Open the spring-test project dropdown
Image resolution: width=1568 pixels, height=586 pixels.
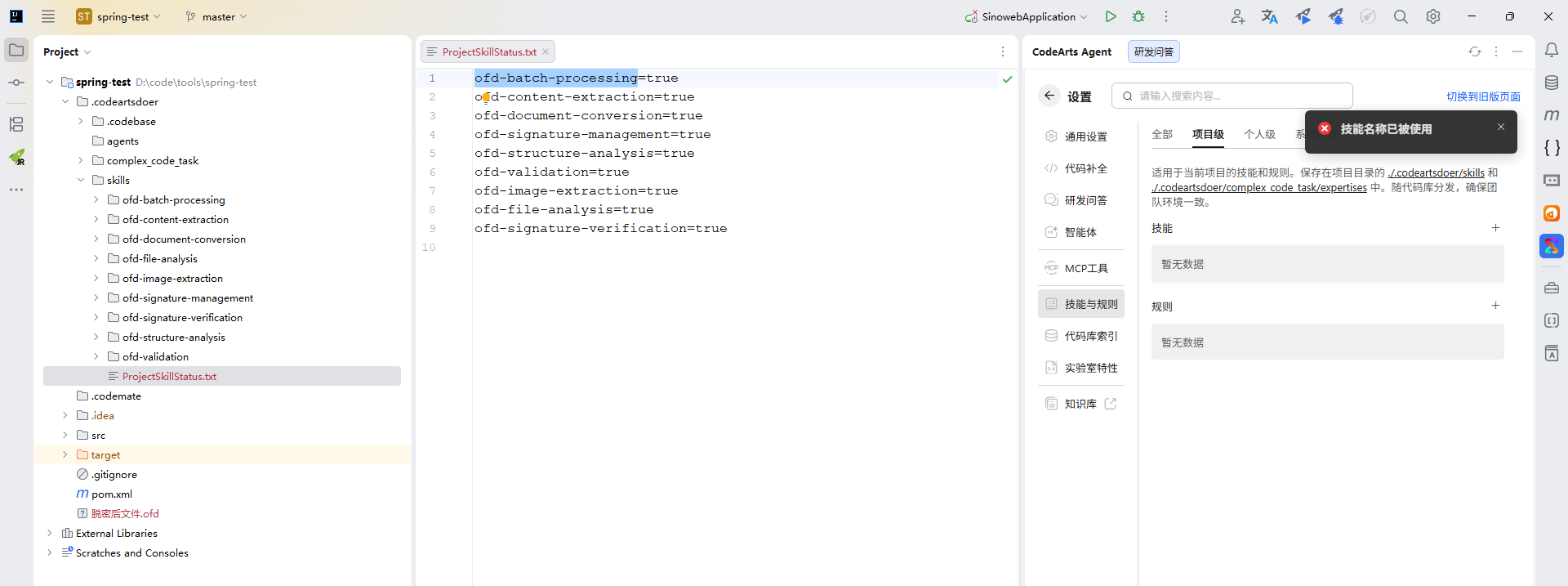pyautogui.click(x=118, y=16)
